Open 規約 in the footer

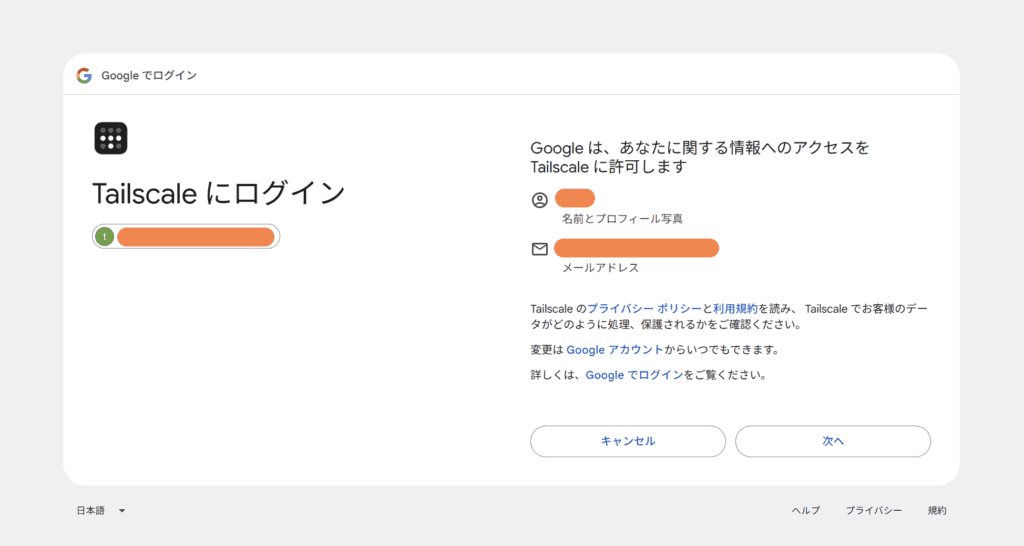(x=936, y=511)
